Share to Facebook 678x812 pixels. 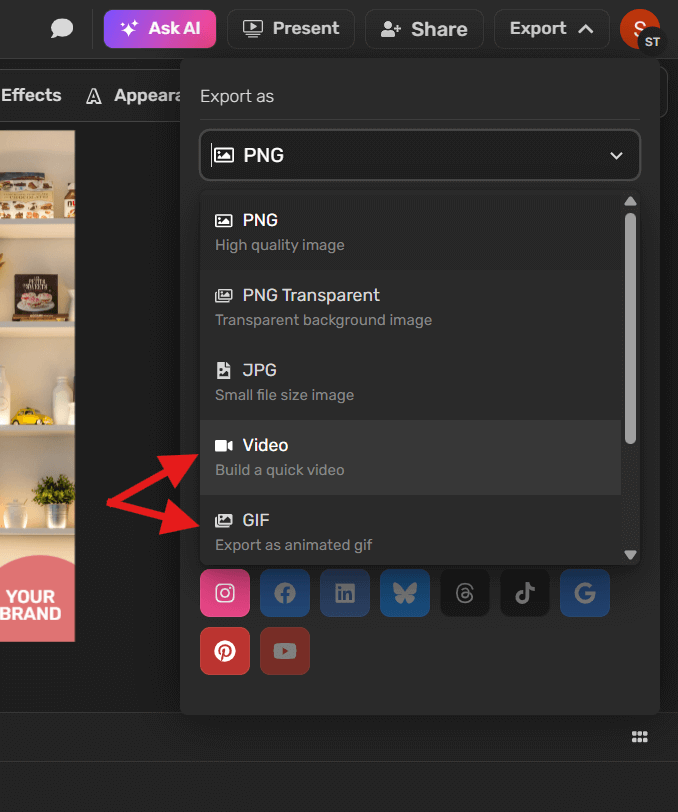(x=285, y=592)
